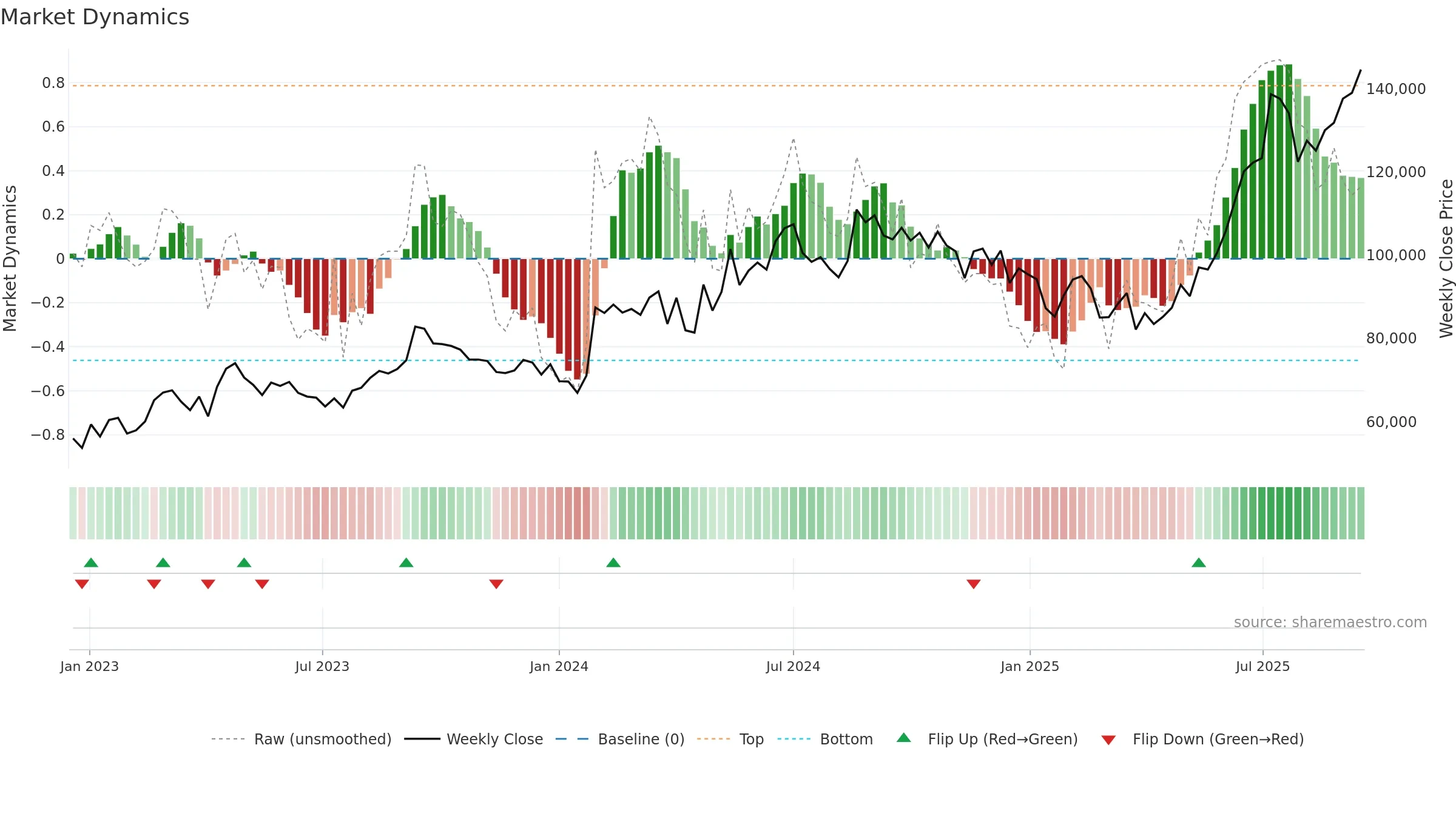Click the green flip-up marker in February 2024
Image resolution: width=1456 pixels, height=819 pixels.
pyautogui.click(x=613, y=562)
